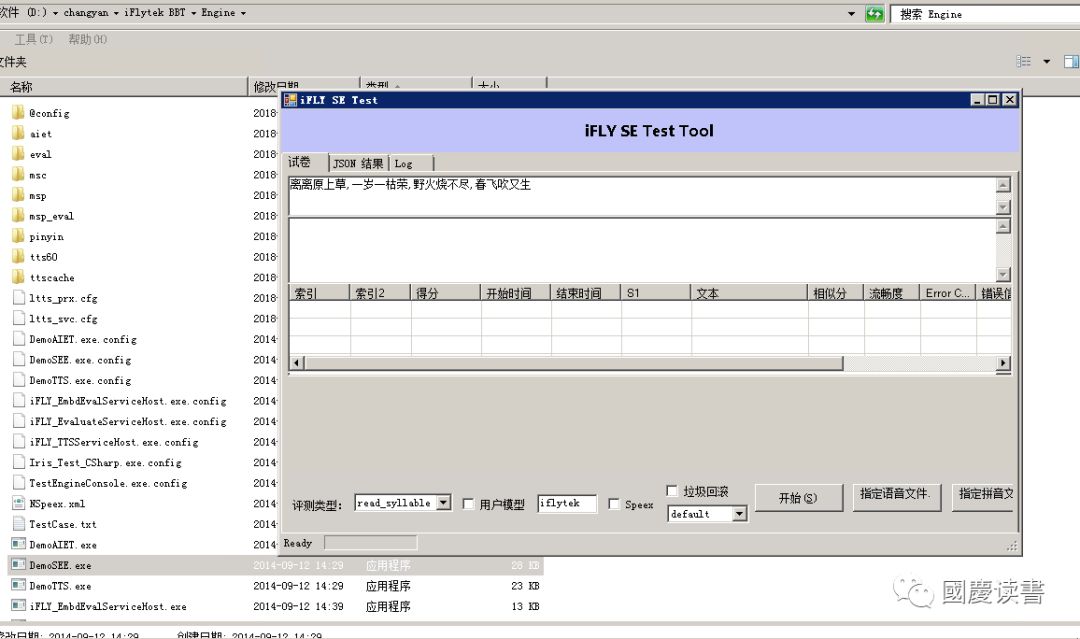Open the @config folder icon
1080x639 pixels.
tap(19, 112)
